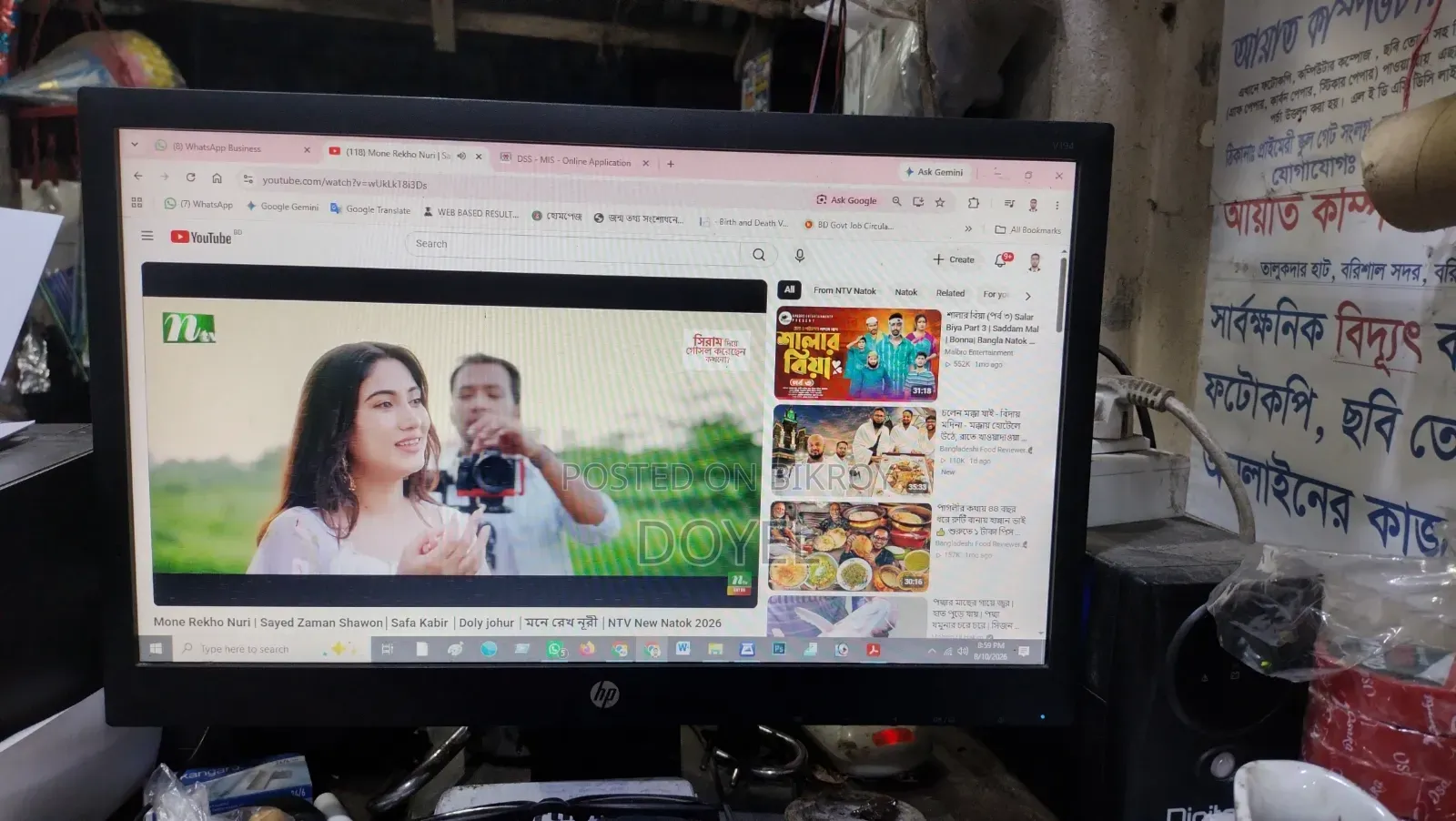Click the main NTV video player
1456x821 pixels.
pos(455,435)
